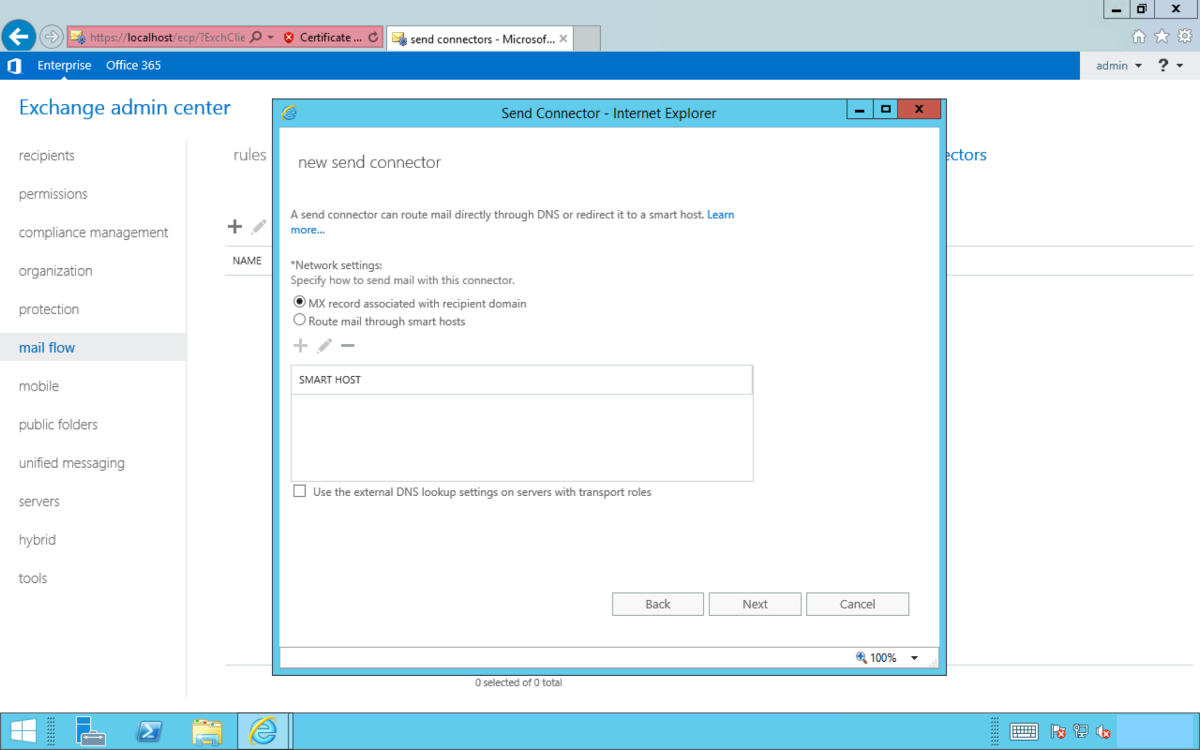
Task: Open Windows PowerShell from the taskbar
Action: tap(149, 731)
